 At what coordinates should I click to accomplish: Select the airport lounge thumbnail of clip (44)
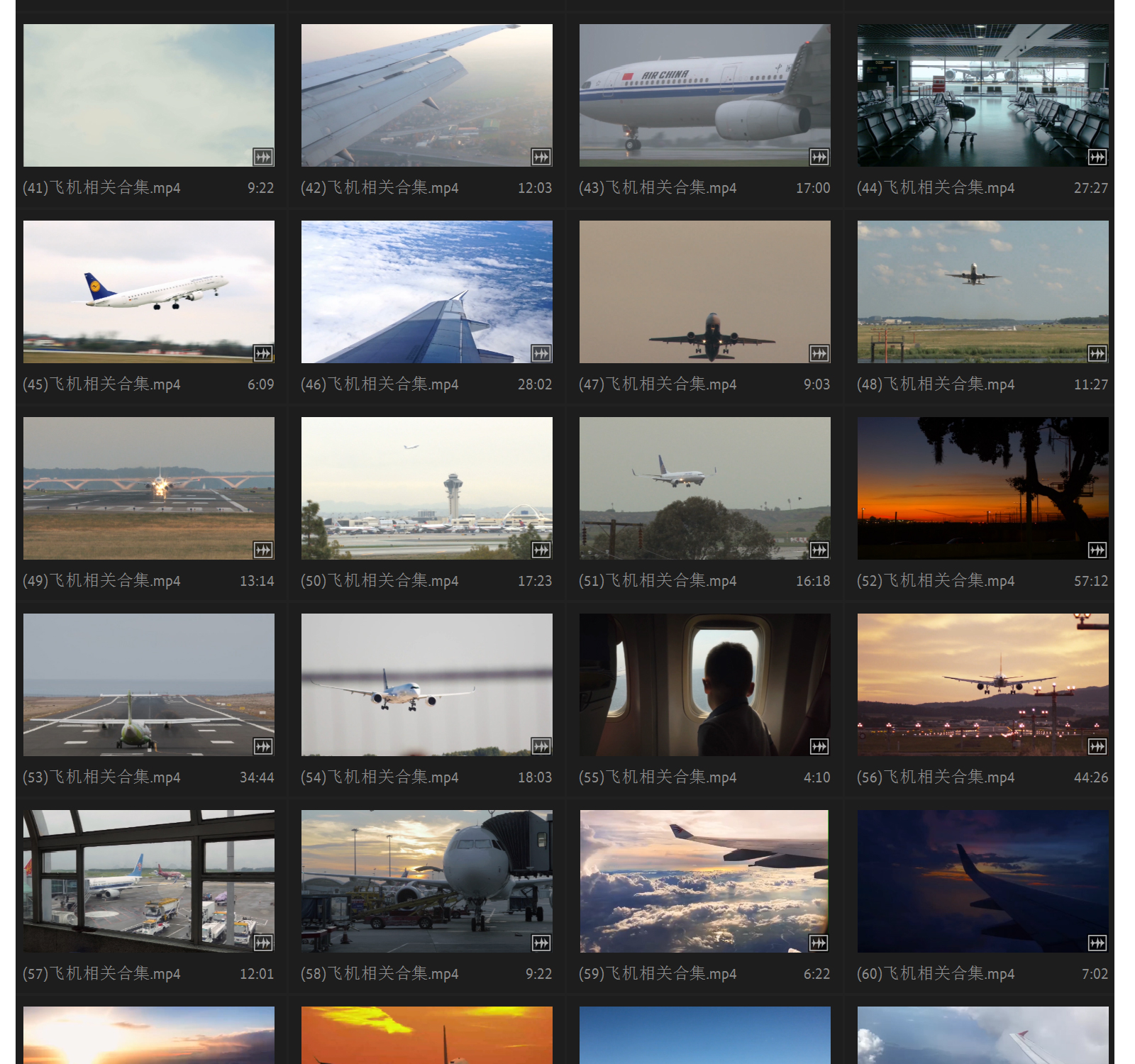pyautogui.click(x=983, y=96)
